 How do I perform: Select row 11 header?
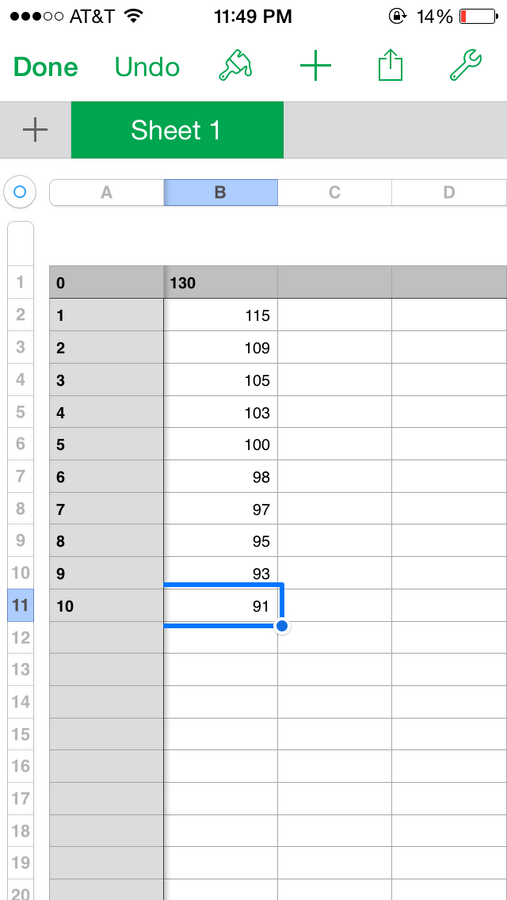click(21, 605)
